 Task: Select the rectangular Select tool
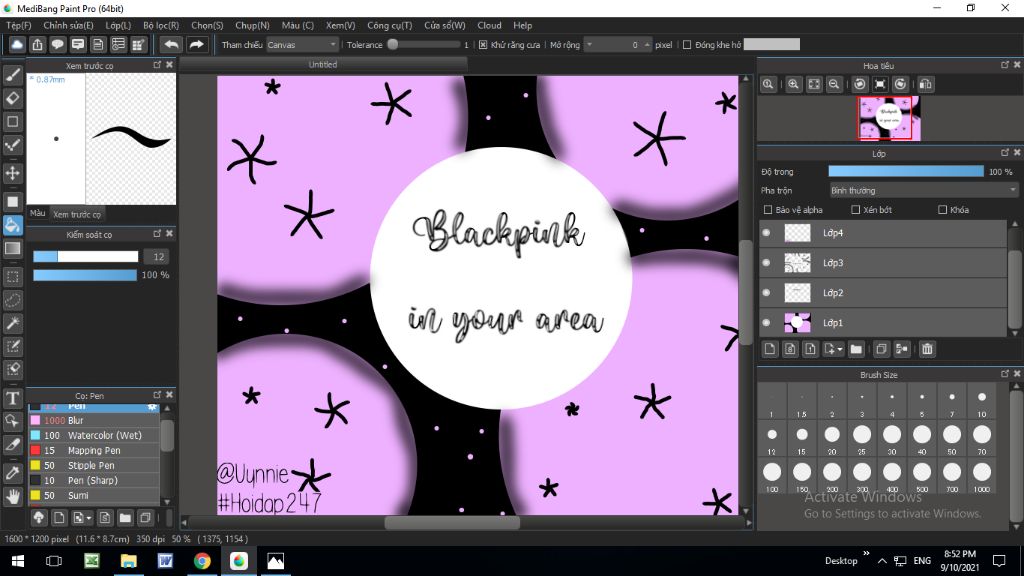tap(12, 277)
